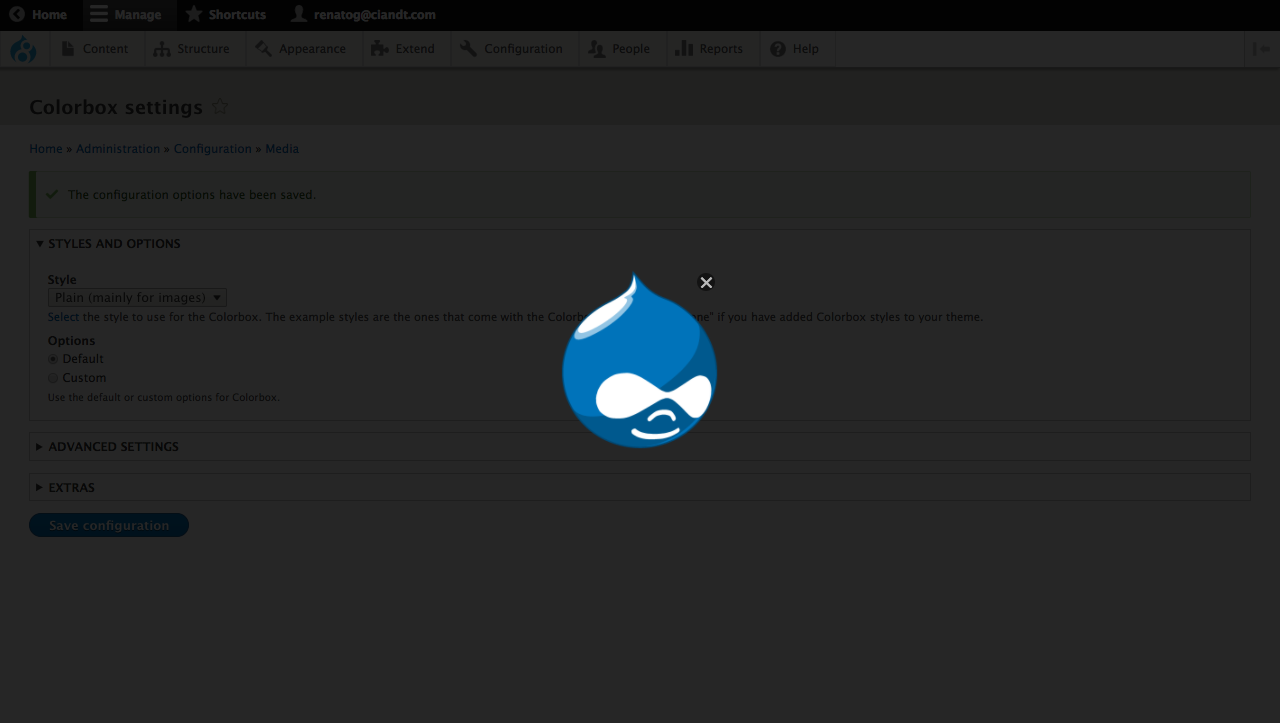This screenshot has height=723, width=1280.
Task: Open the Configuration menu
Action: point(512,49)
